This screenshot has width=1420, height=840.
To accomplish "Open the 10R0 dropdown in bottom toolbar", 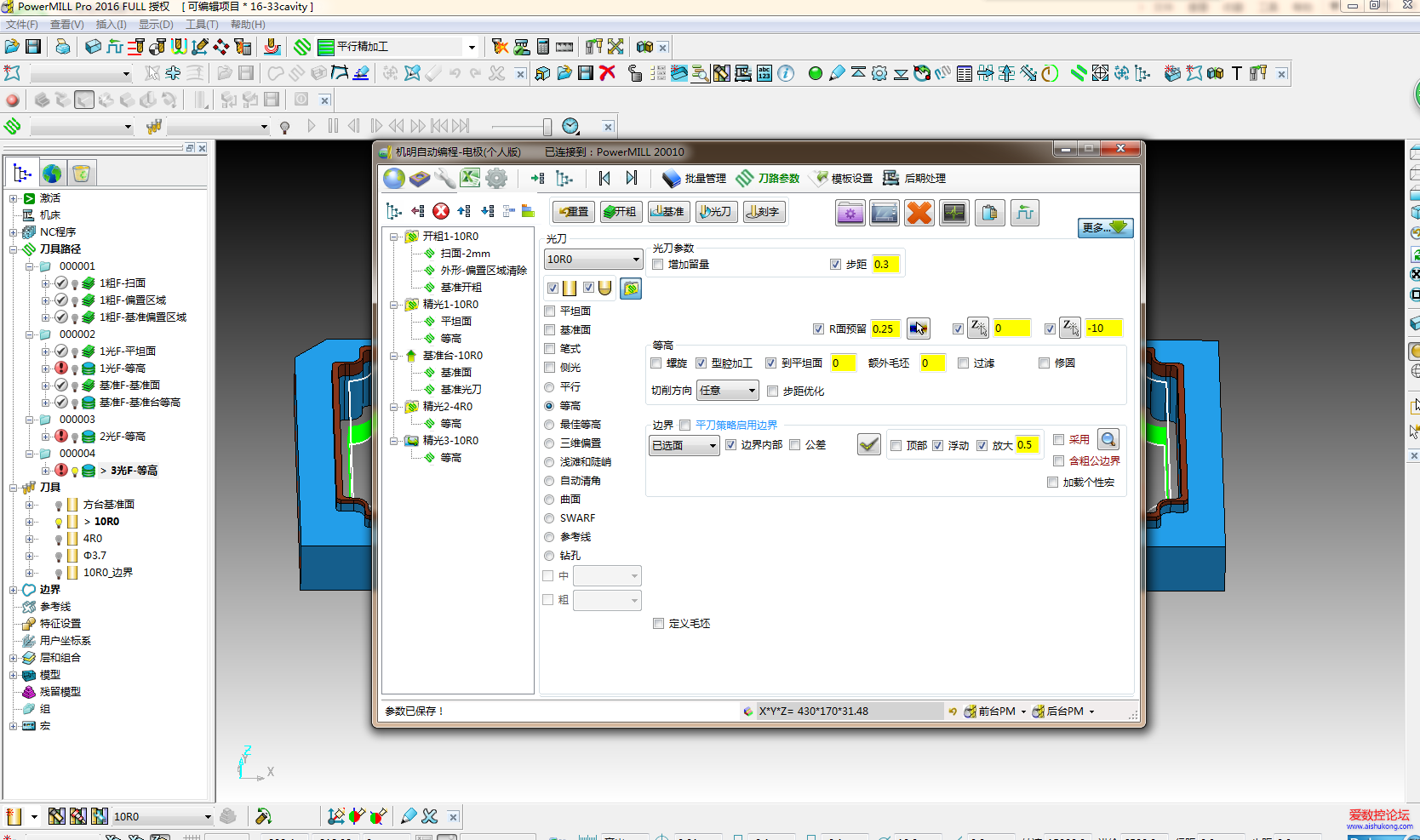I will (207, 817).
